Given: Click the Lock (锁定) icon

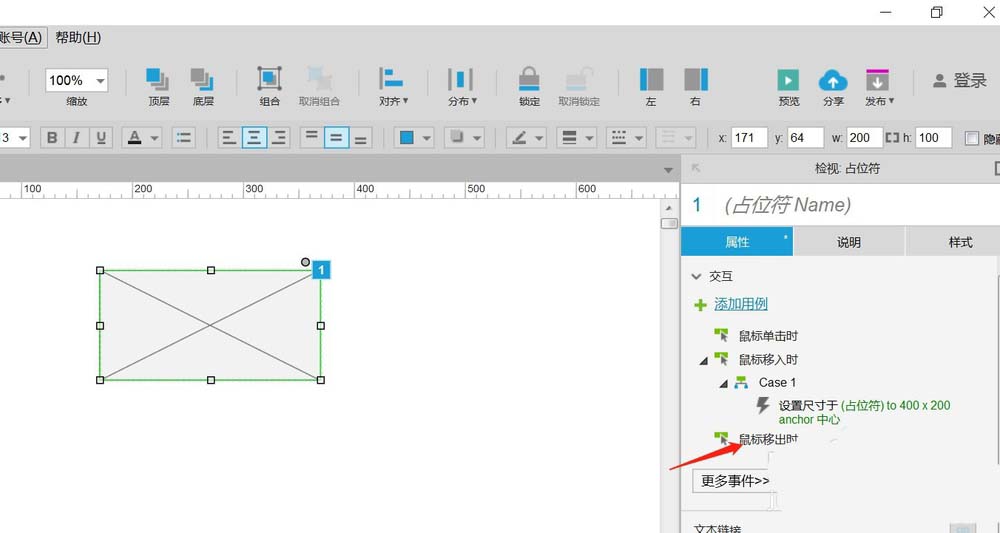Looking at the screenshot, I should [529, 79].
